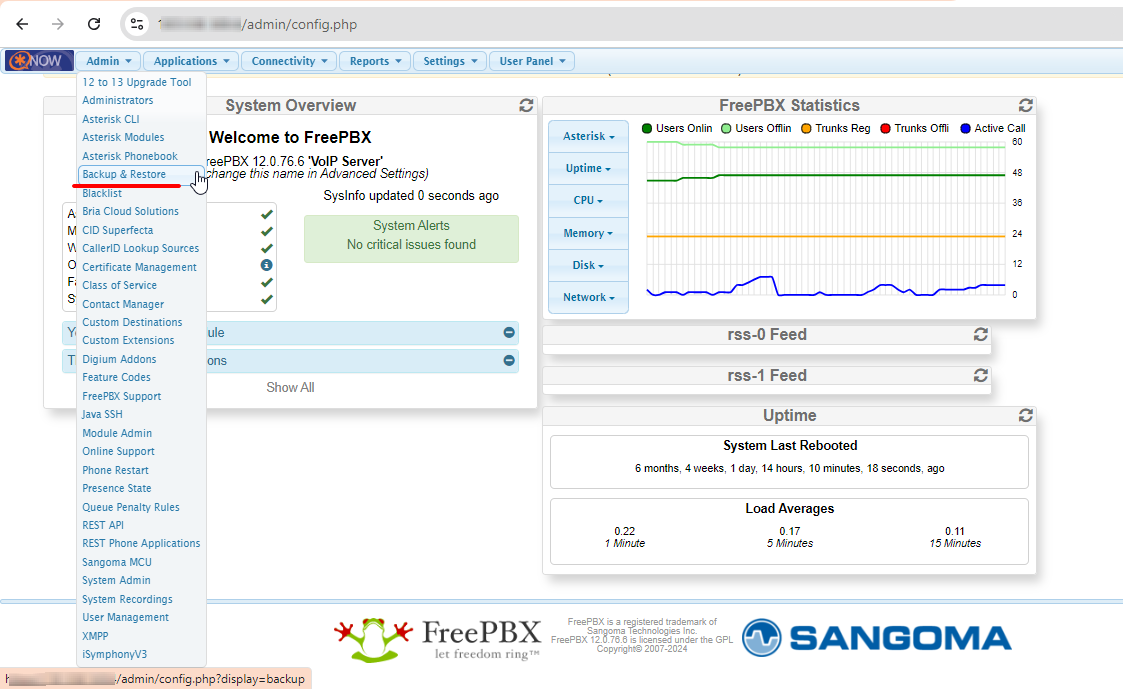Viewport: 1123px width, 689px height.
Task: Expand the CPU statistics dropdown
Action: 588,201
